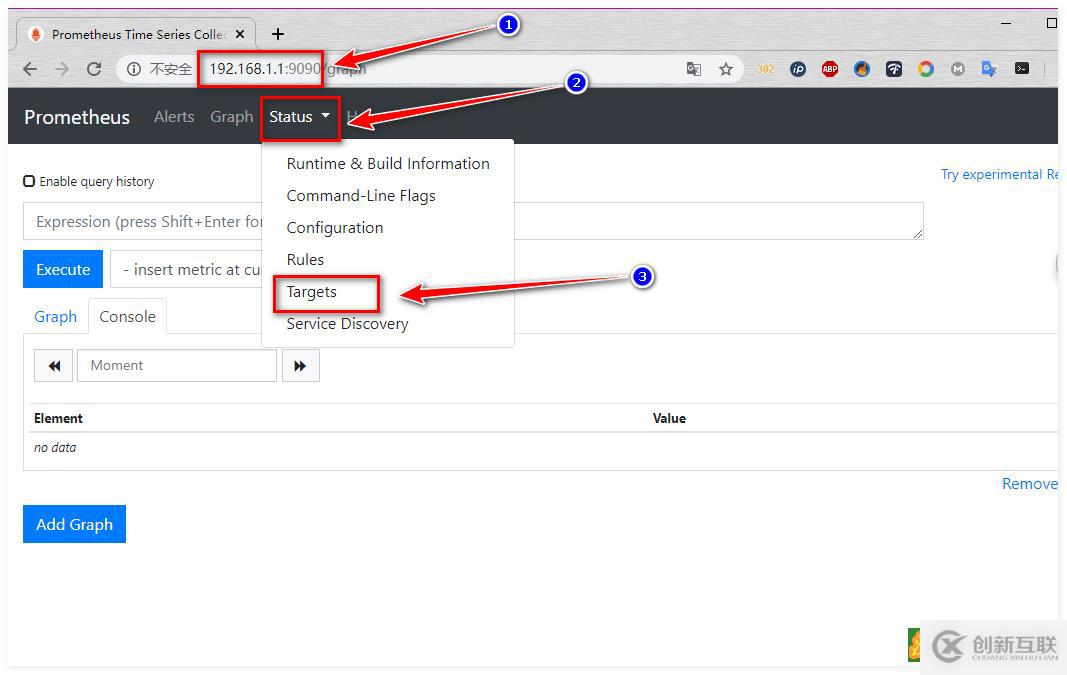
Task: Open the insert metric at cursor dropdown
Action: pyautogui.click(x=186, y=269)
